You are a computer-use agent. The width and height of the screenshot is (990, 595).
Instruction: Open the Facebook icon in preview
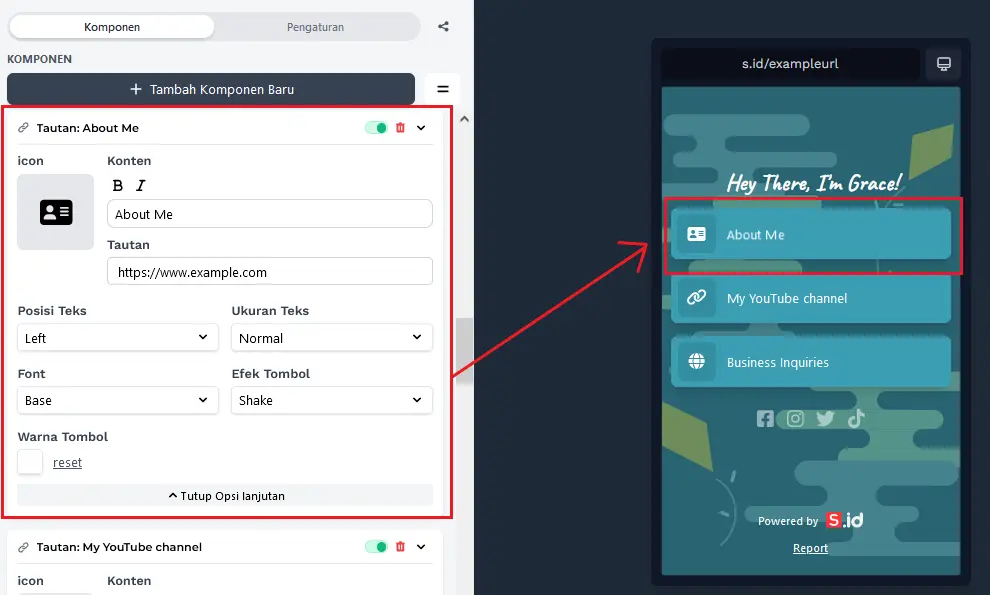[x=765, y=419]
